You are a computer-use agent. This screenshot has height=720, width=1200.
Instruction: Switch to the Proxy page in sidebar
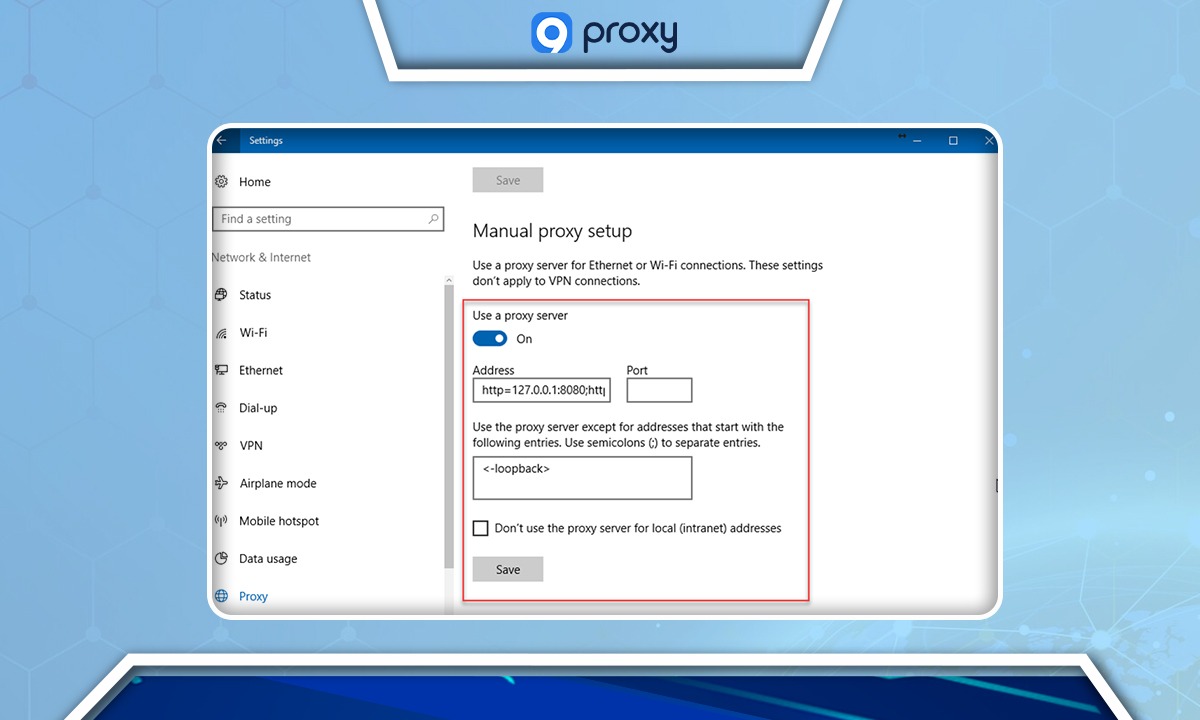[252, 596]
